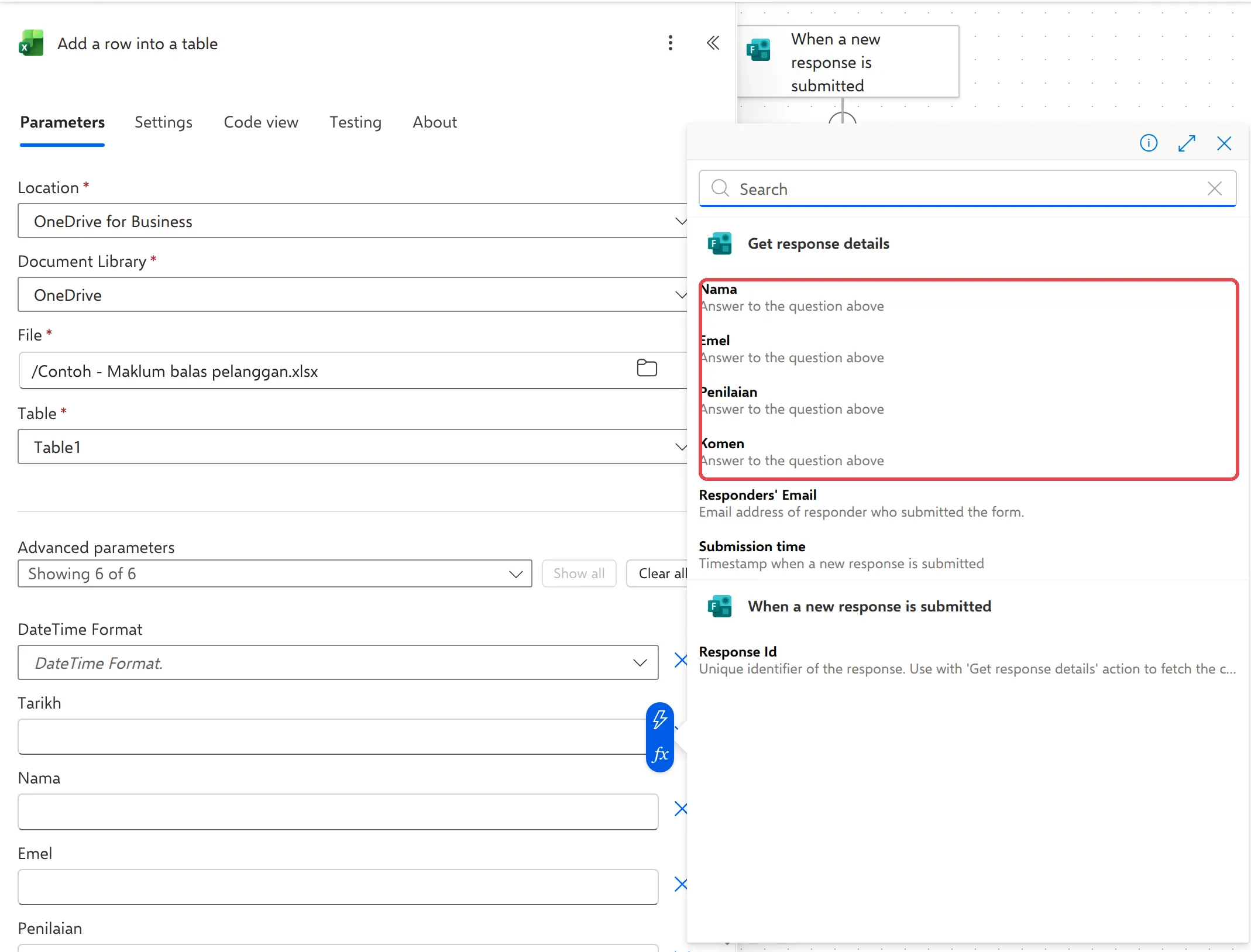Click the search magnifier icon
1251x952 pixels.
coord(720,188)
